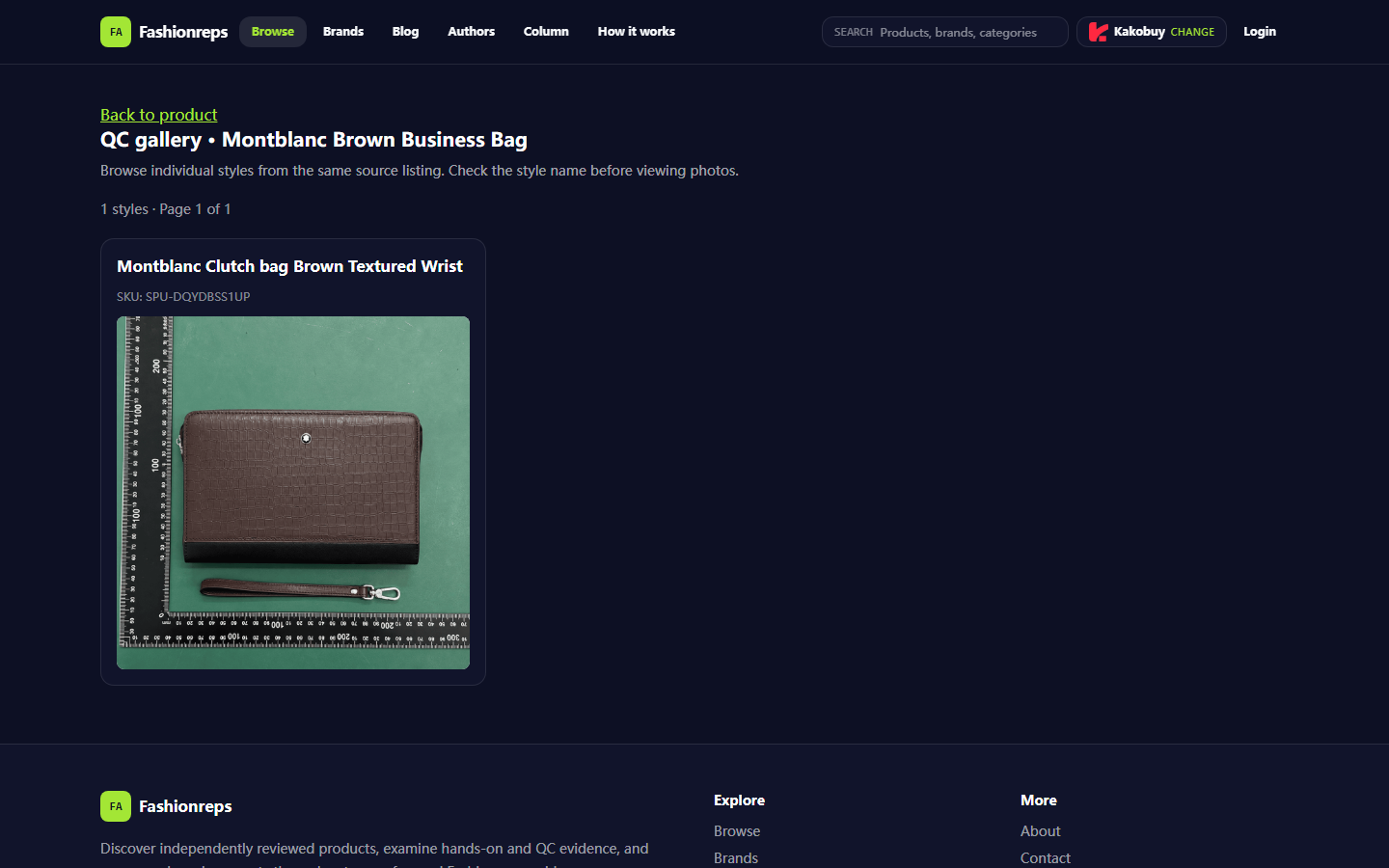Focus the Products, brands, categories search field
The width and height of the screenshot is (1389, 868).
point(945,32)
